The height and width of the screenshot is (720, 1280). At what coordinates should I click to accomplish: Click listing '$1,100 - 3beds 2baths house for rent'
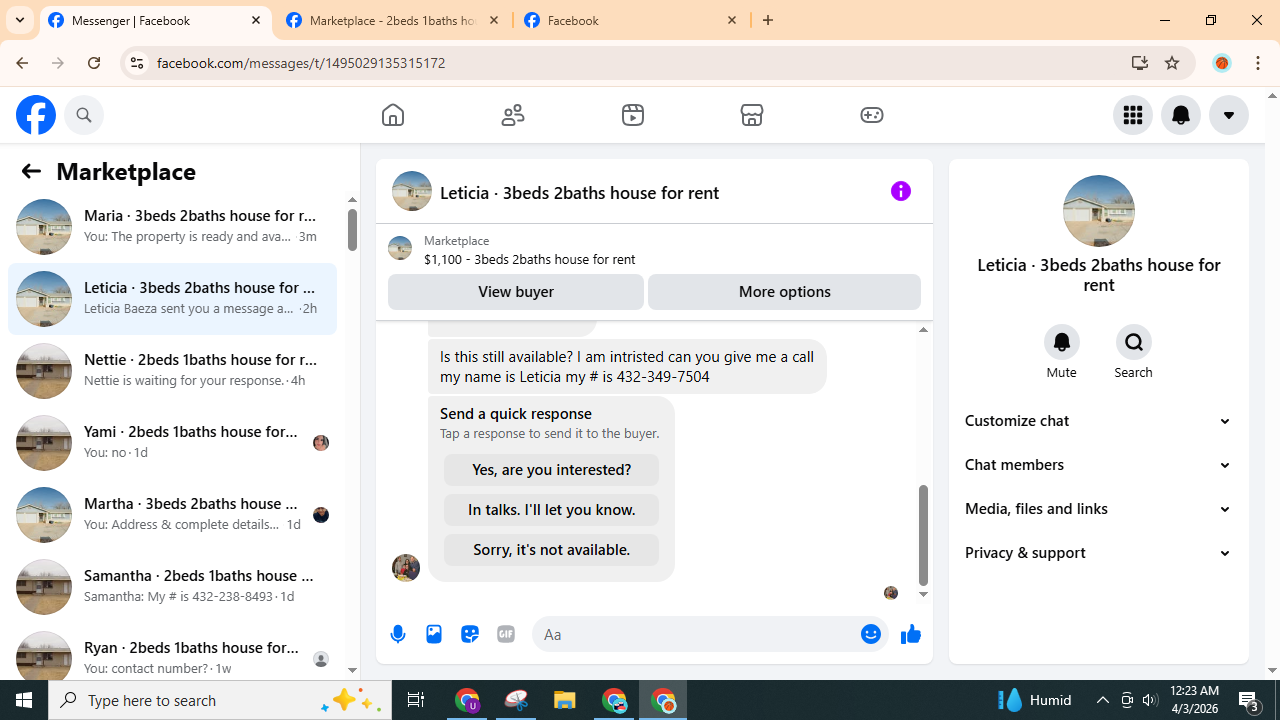pos(529,259)
